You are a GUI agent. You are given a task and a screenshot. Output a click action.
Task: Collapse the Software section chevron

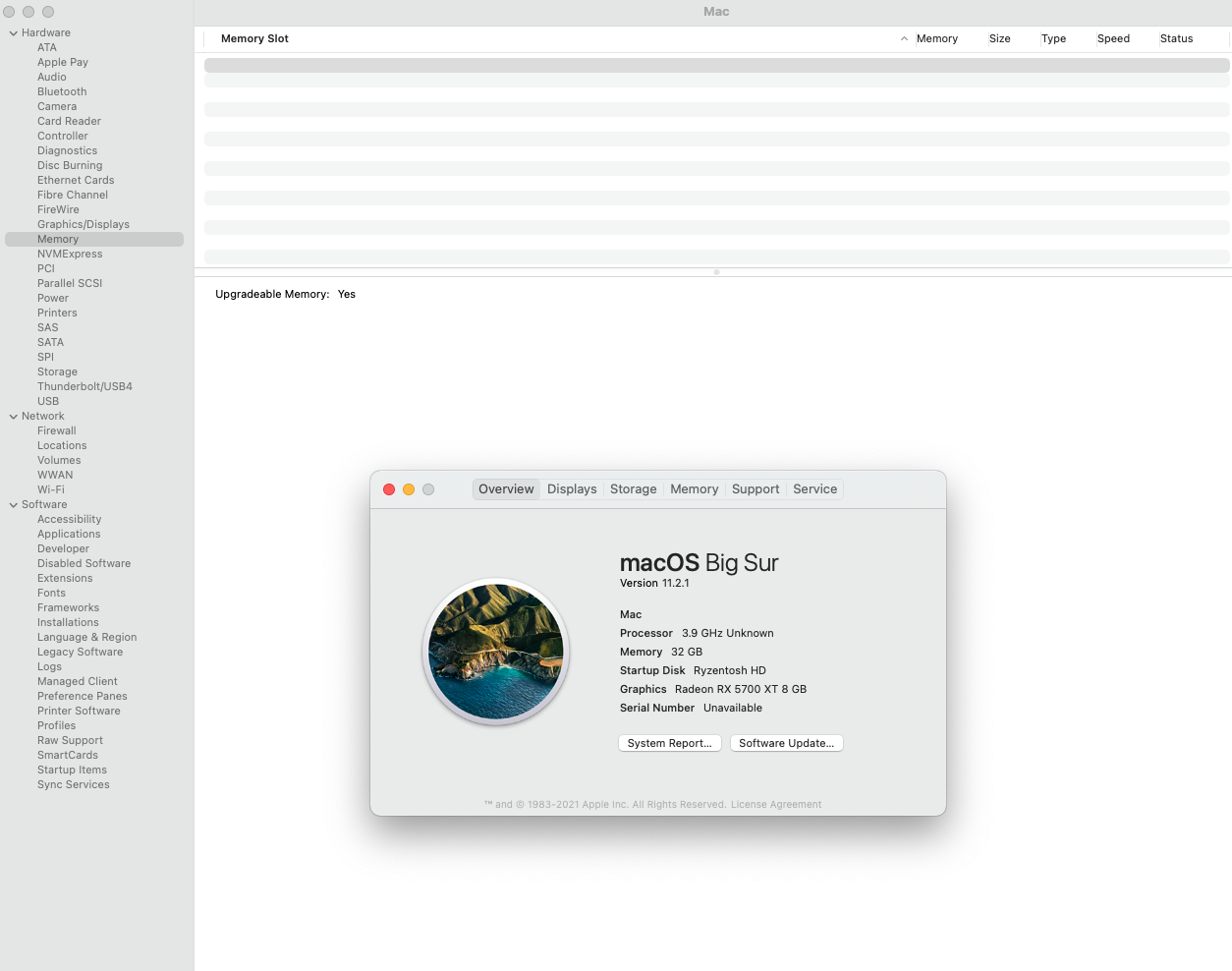14,505
